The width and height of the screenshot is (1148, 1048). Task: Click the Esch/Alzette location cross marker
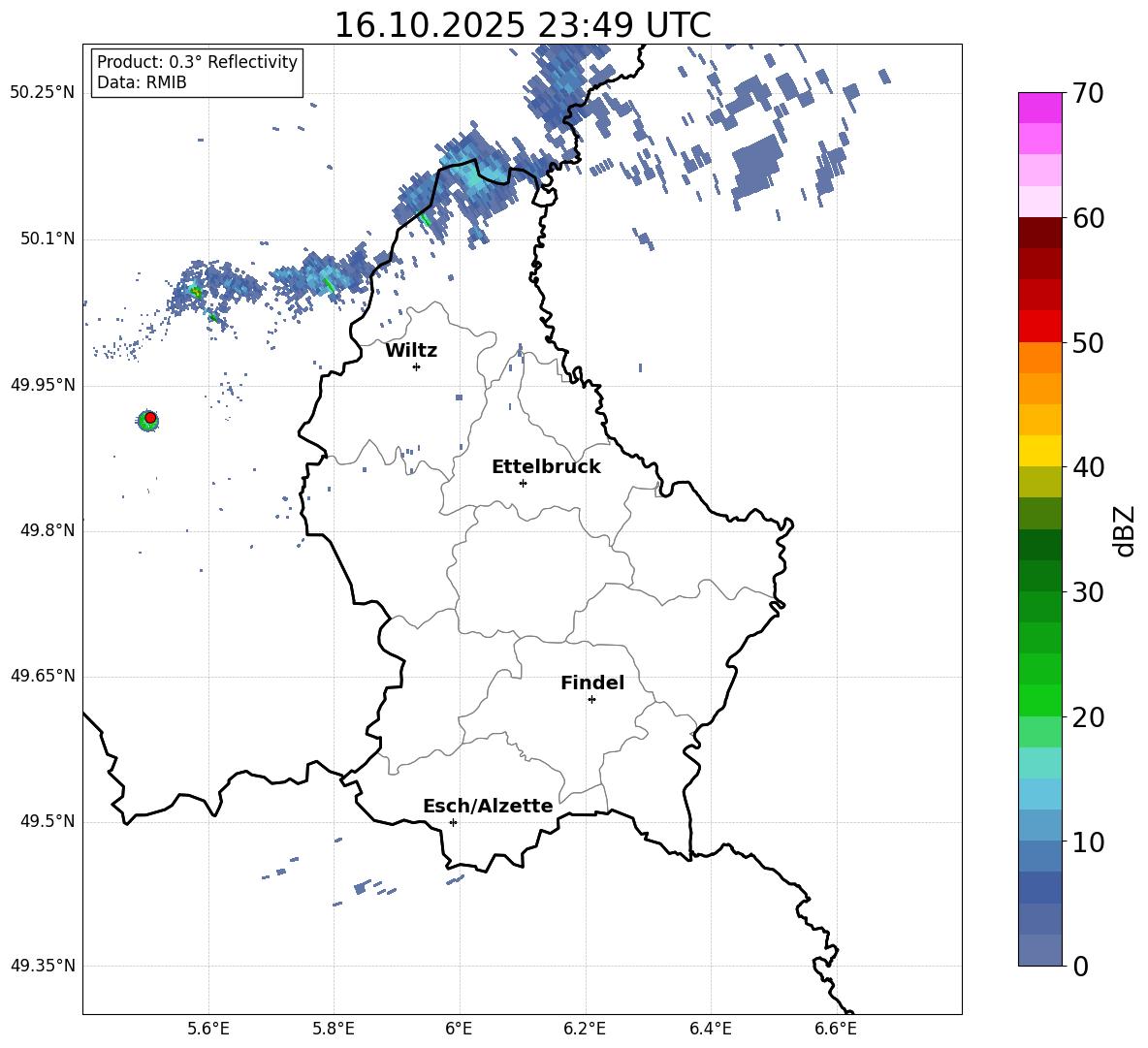pos(453,822)
